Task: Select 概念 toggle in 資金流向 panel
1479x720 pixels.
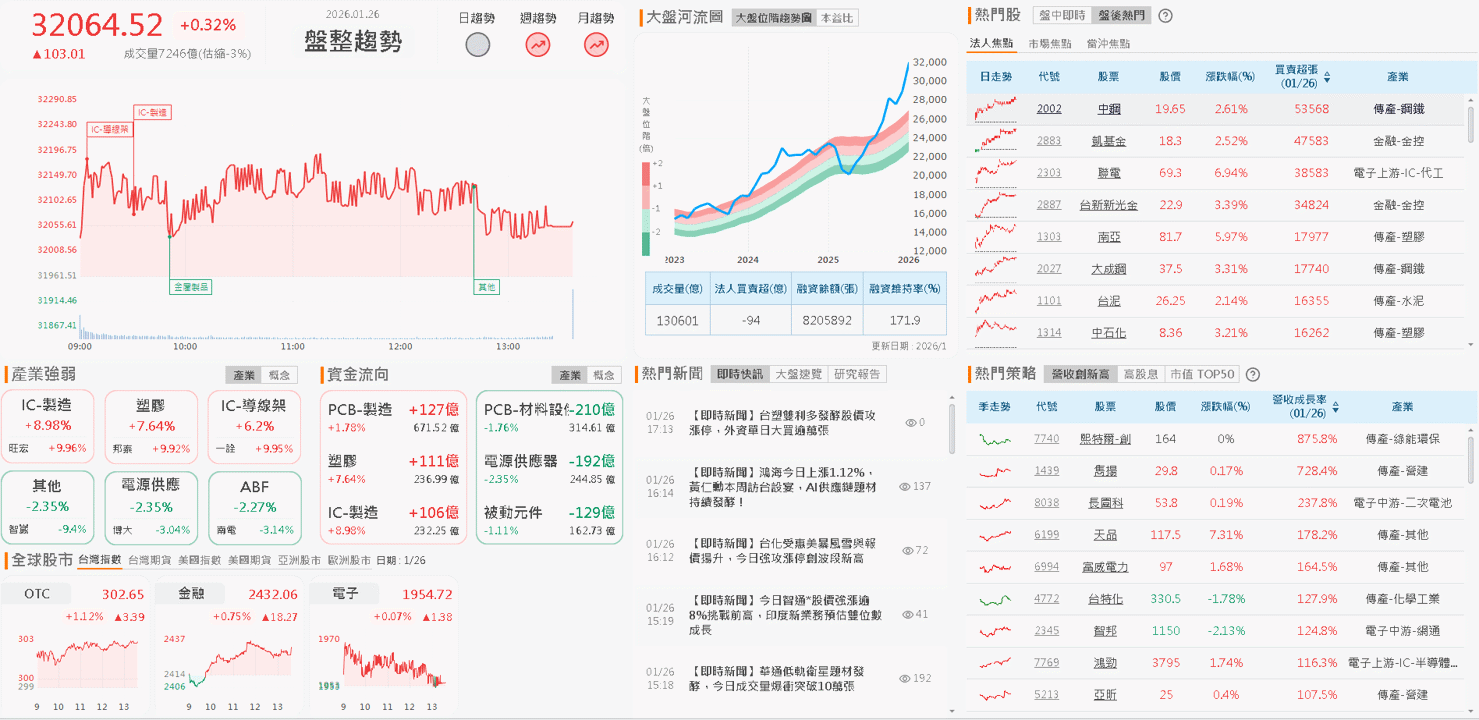Action: [605, 375]
